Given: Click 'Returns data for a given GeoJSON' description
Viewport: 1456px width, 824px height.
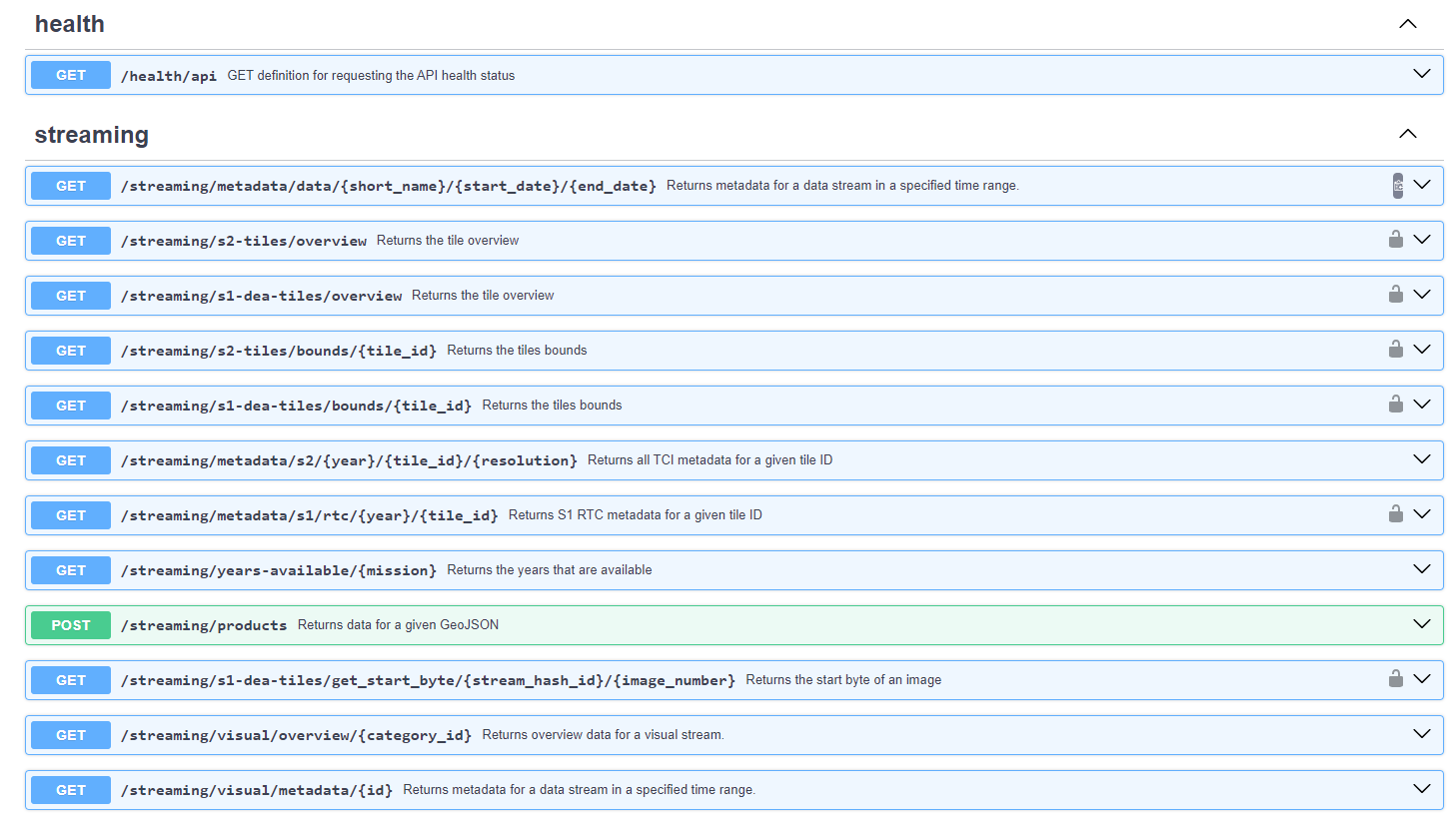Looking at the screenshot, I should tap(398, 624).
